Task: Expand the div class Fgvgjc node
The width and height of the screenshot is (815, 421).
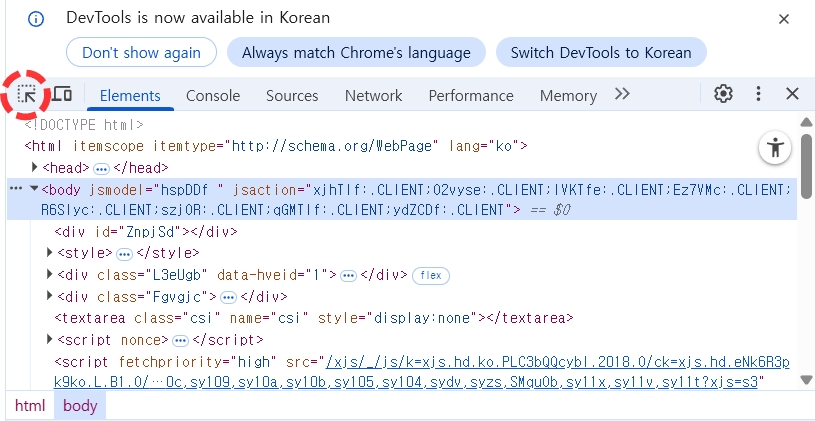Action: pyautogui.click(x=49, y=296)
